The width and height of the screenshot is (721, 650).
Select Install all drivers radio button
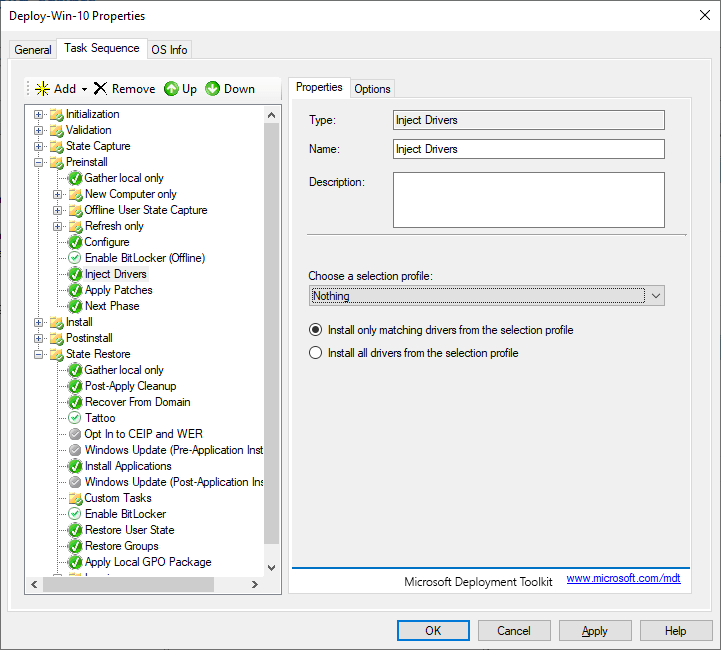[x=316, y=353]
